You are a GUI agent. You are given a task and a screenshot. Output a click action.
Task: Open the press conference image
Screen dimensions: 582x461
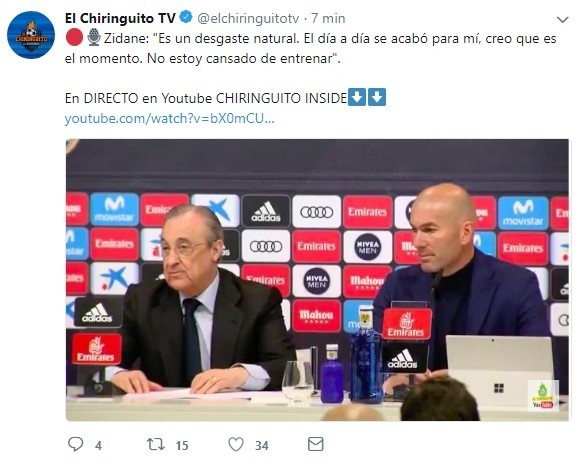click(317, 280)
